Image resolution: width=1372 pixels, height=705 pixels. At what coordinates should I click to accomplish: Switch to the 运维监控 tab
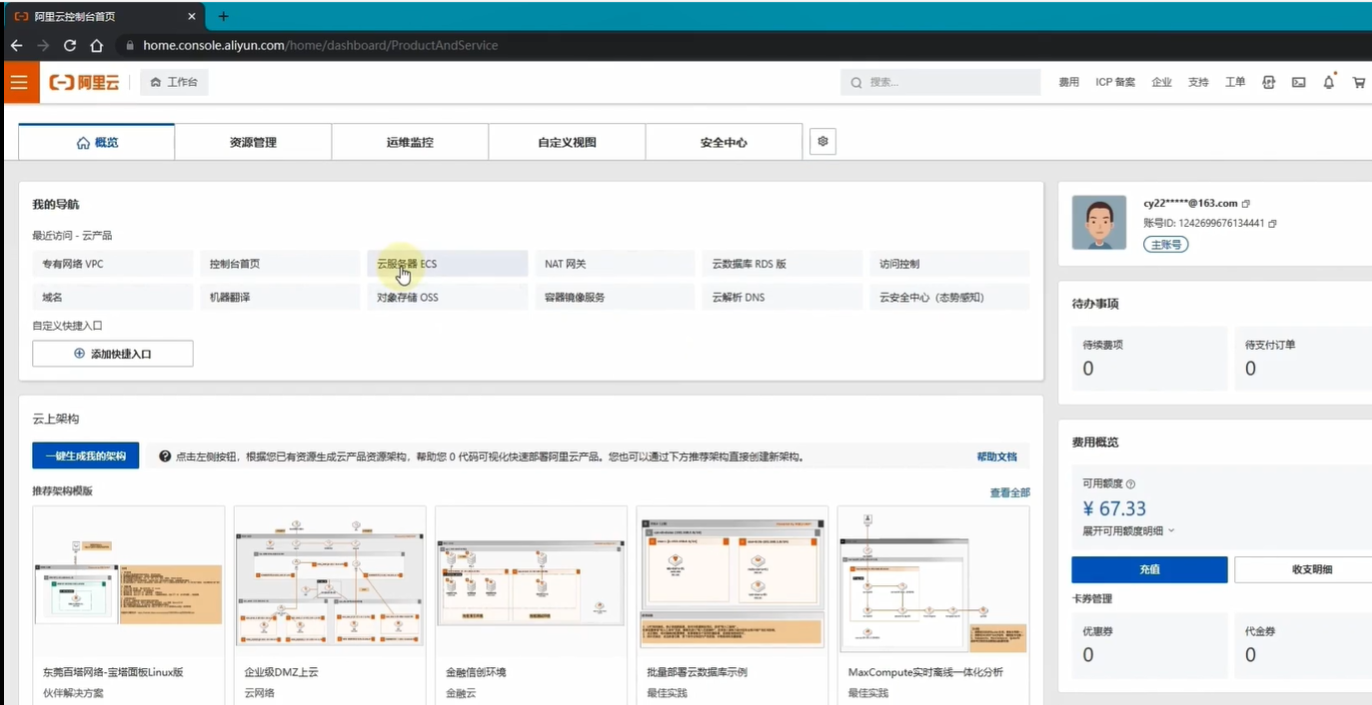[x=410, y=142]
